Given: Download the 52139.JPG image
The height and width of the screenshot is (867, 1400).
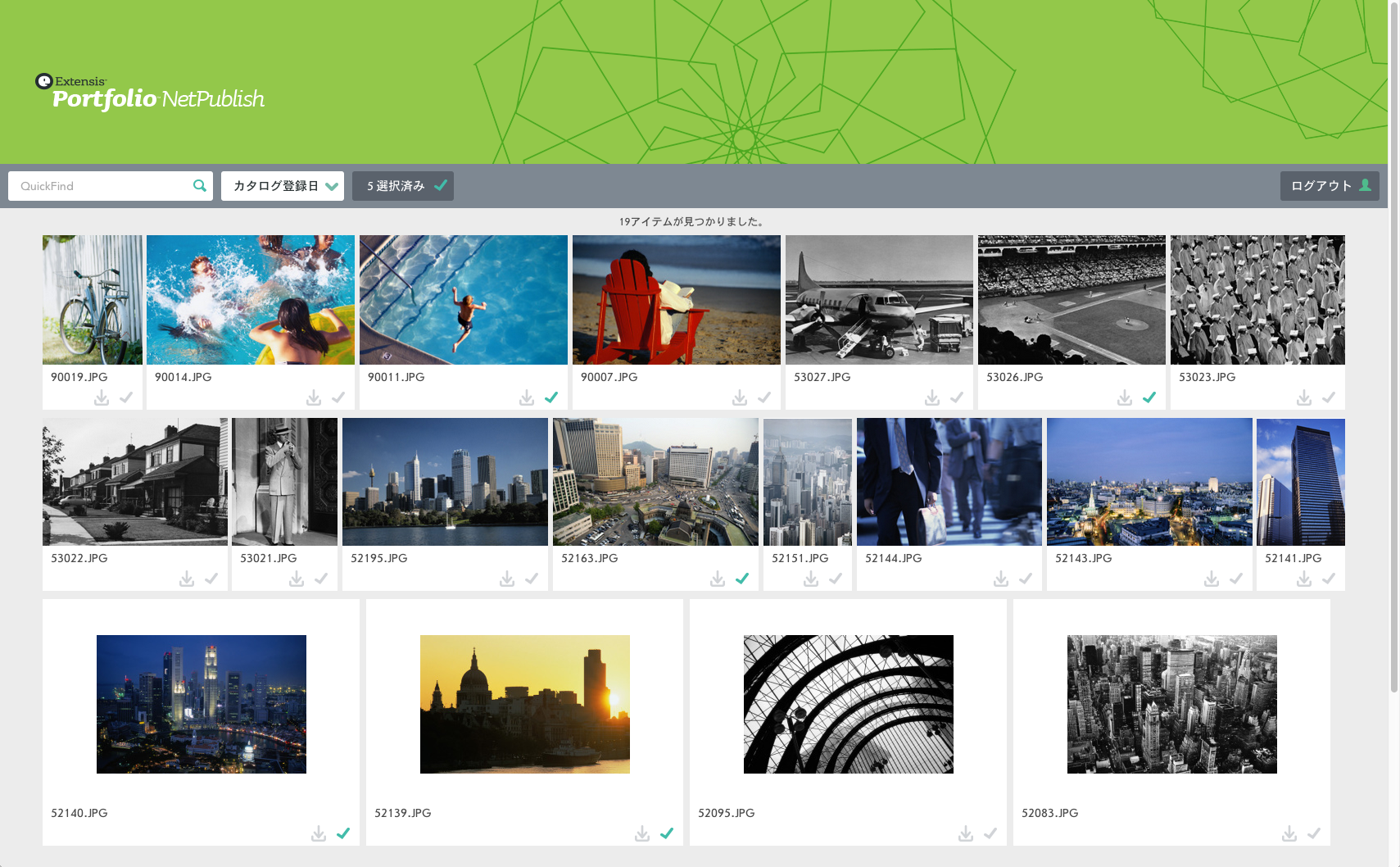Looking at the screenshot, I should pyautogui.click(x=642, y=833).
